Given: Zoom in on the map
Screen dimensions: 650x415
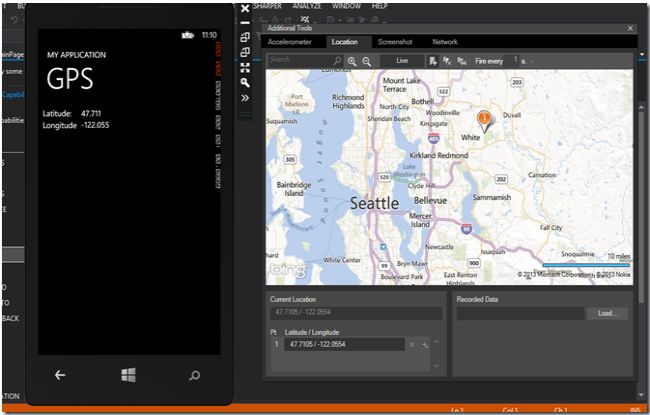Looking at the screenshot, I should (352, 61).
